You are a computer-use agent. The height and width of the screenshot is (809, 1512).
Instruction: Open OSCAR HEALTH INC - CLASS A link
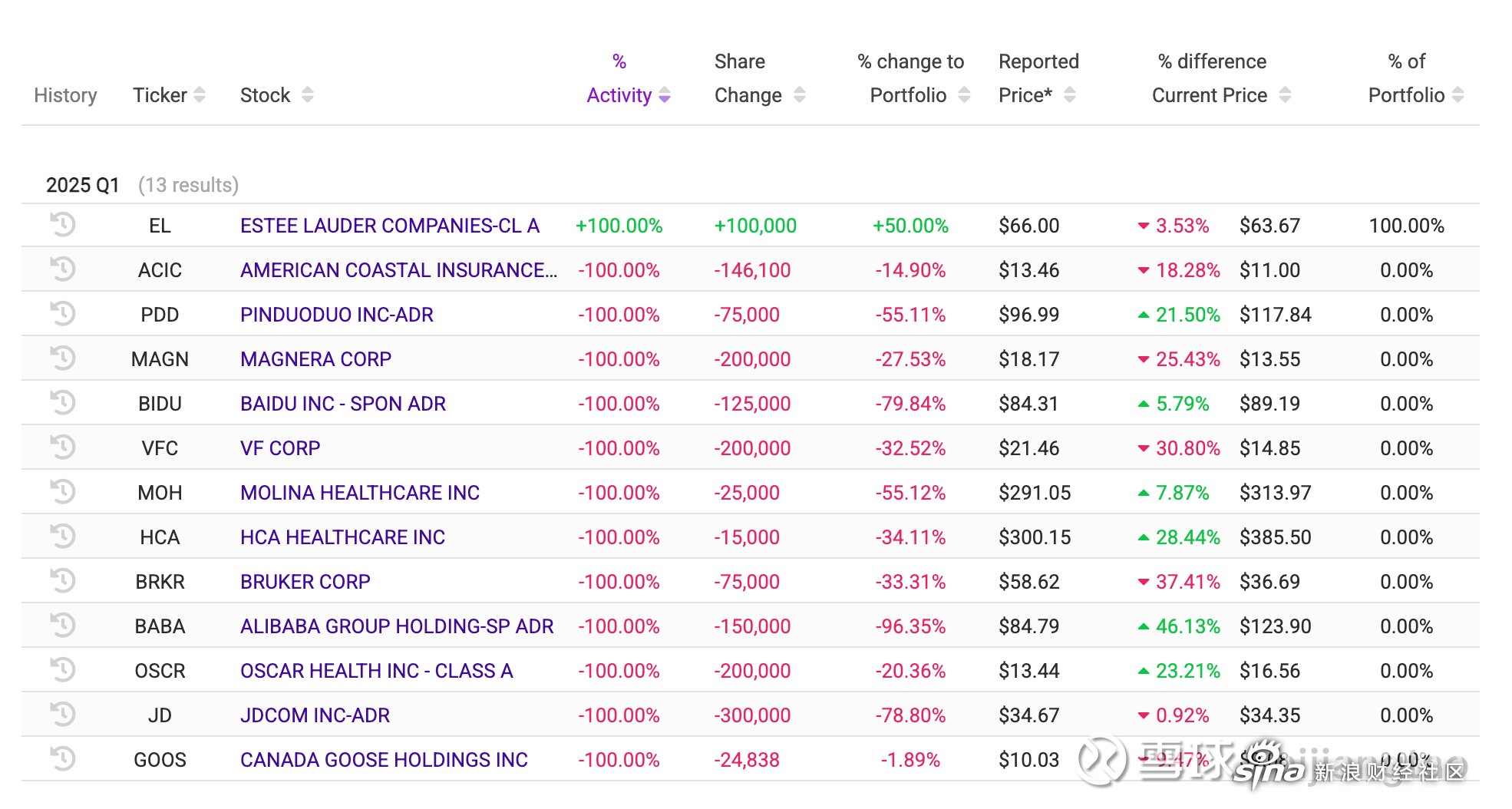[377, 671]
